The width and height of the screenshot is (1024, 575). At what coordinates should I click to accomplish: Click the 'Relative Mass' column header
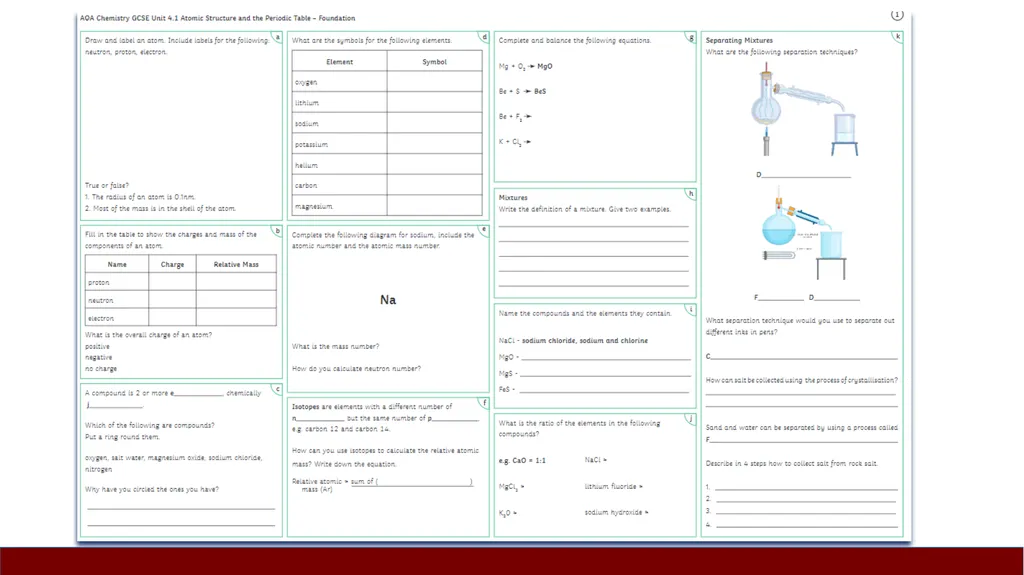pyautogui.click(x=236, y=265)
